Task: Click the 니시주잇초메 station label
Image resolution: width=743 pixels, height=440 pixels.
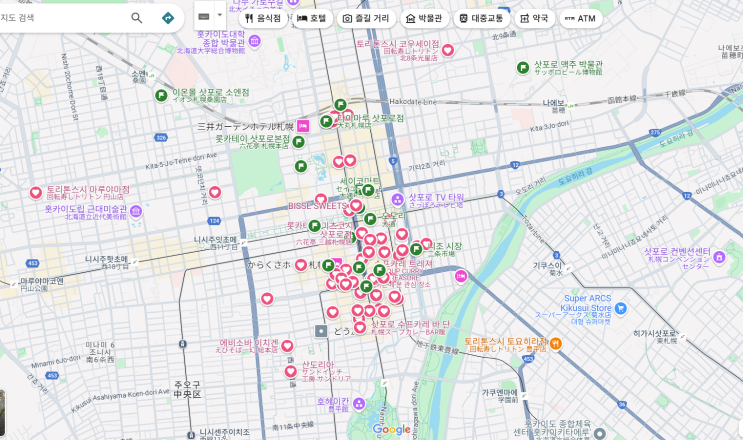Action: tap(216, 240)
